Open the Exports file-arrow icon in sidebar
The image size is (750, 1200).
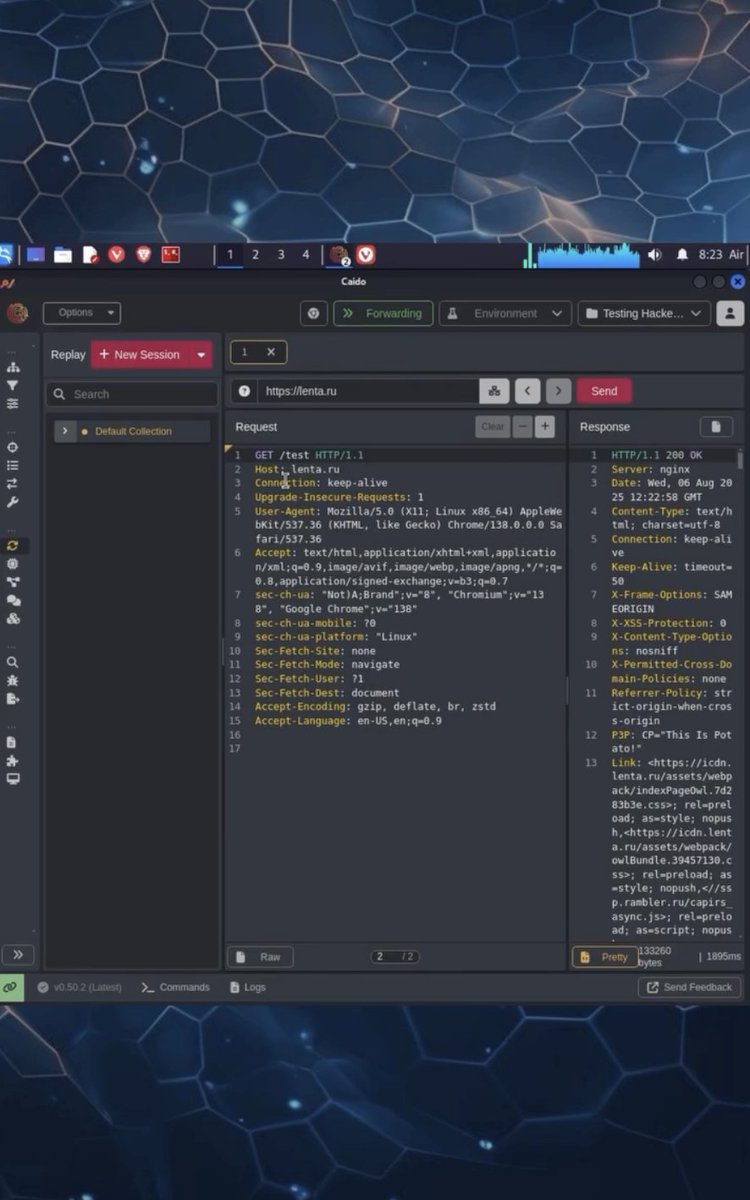point(13,698)
